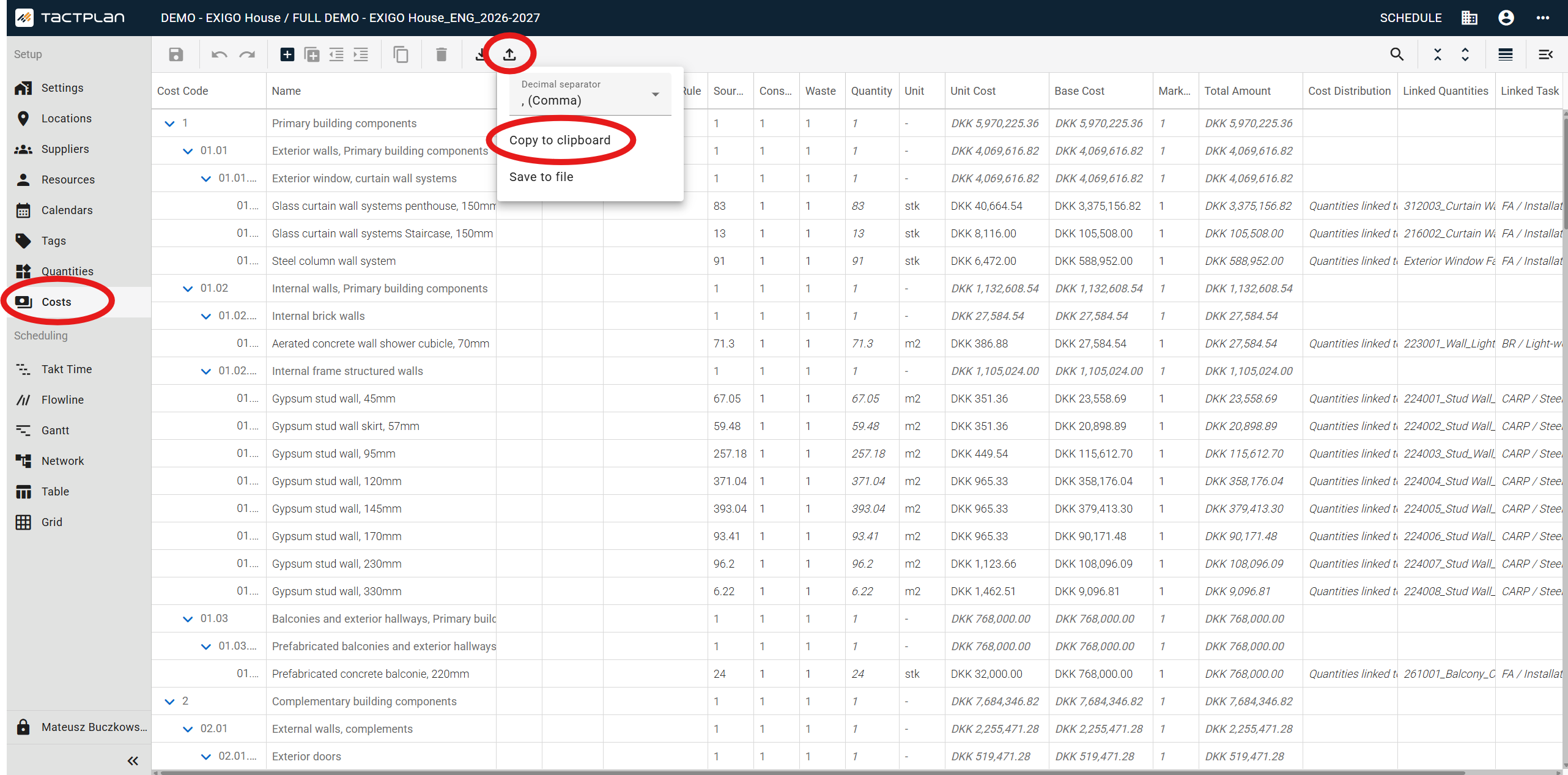Collapse the sidebar with double chevron

tap(133, 761)
